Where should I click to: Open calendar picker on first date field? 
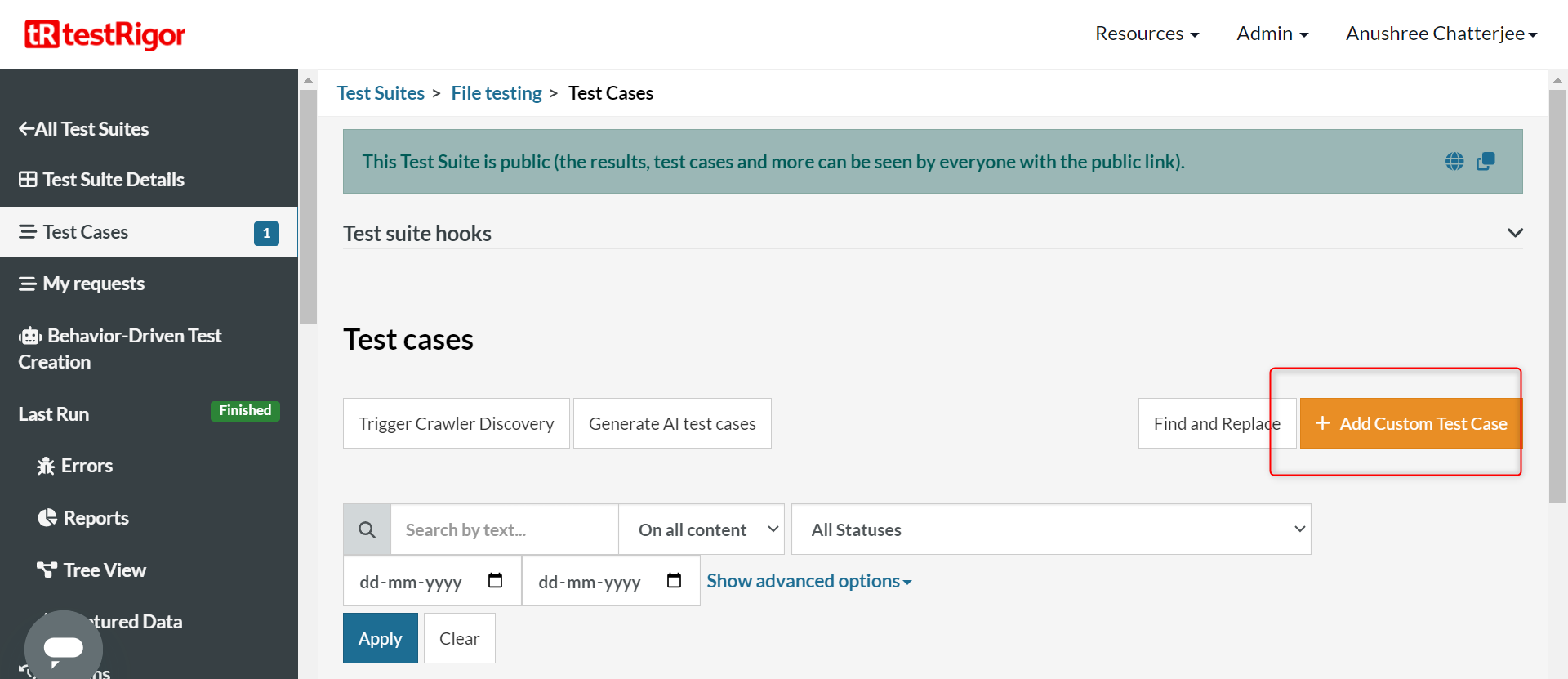click(495, 581)
